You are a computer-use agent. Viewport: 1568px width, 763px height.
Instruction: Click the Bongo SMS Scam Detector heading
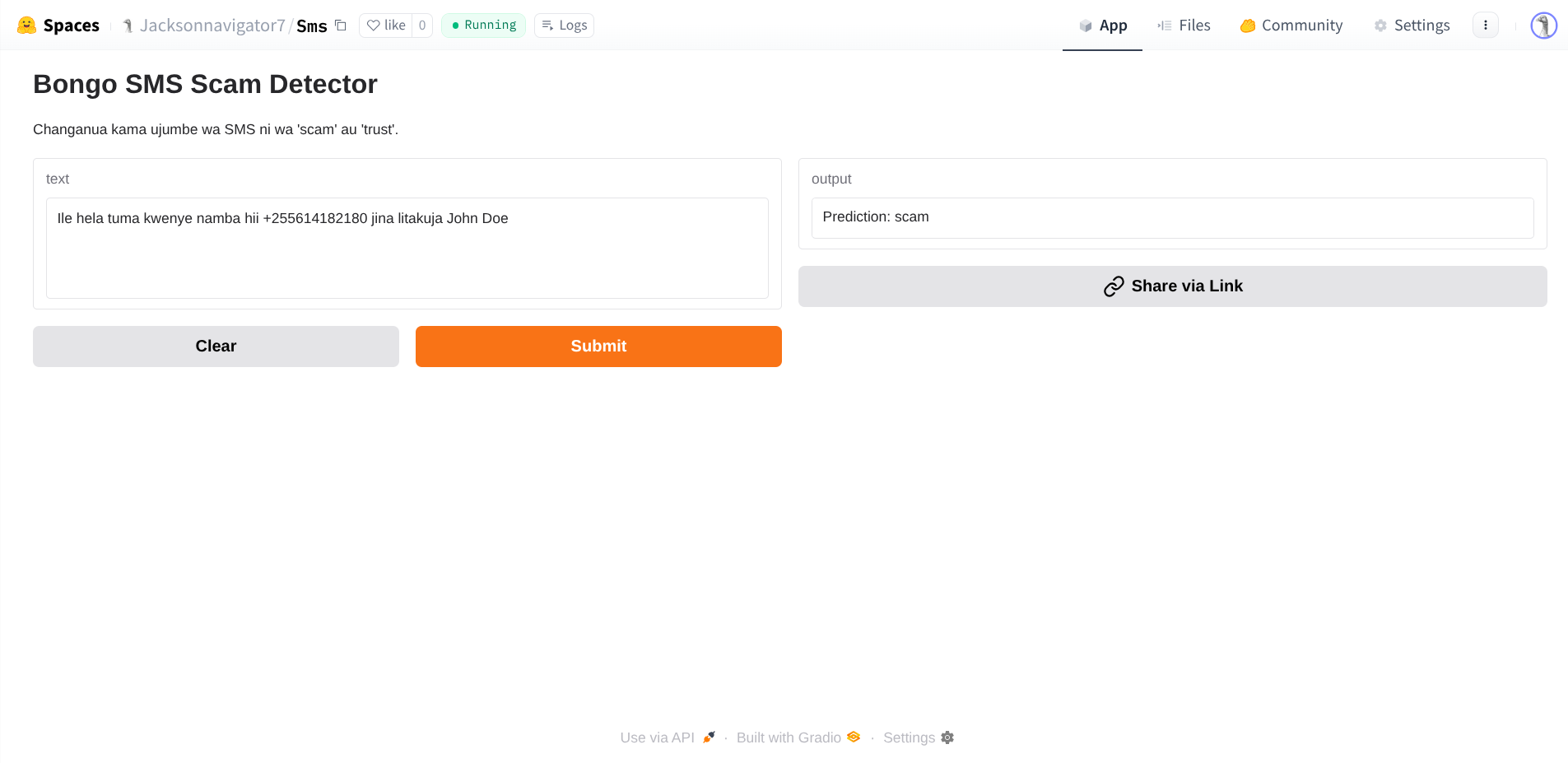coord(205,84)
